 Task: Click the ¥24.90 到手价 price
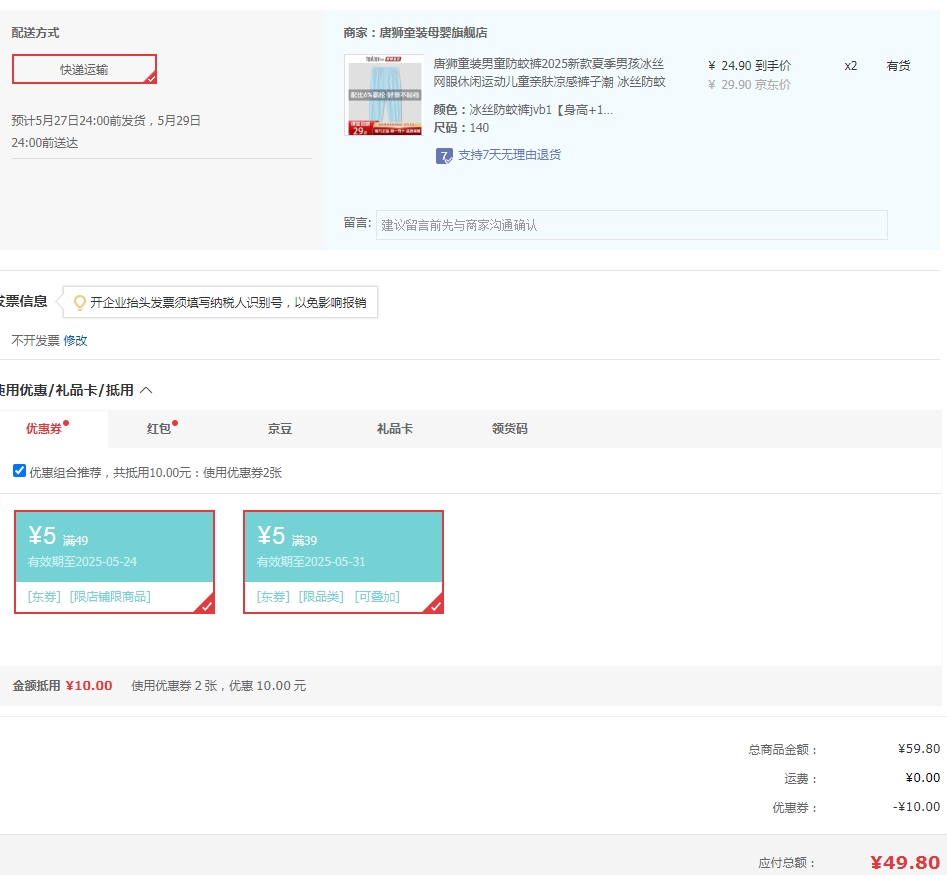click(x=749, y=65)
